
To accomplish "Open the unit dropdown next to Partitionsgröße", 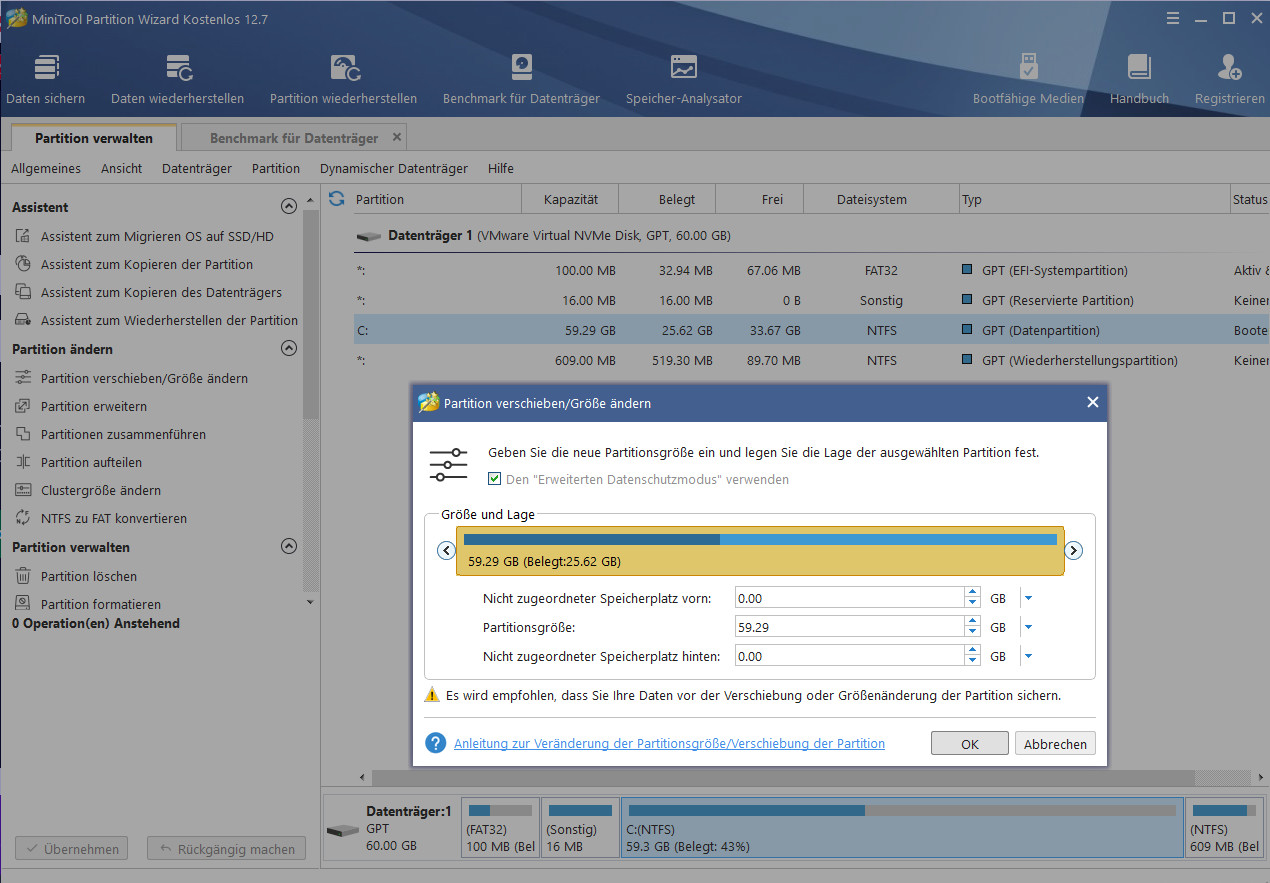I will [1028, 627].
